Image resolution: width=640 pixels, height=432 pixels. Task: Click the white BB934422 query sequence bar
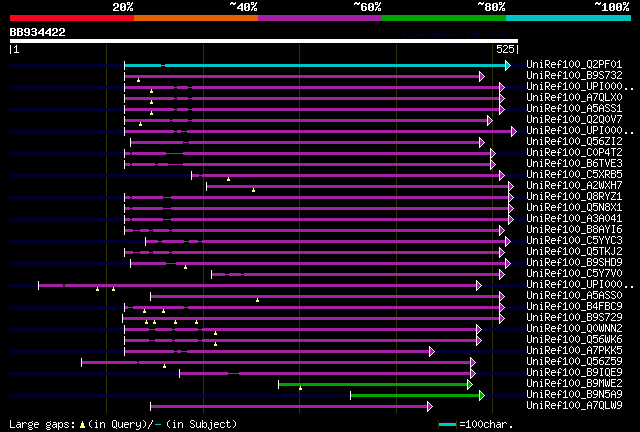(264, 41)
